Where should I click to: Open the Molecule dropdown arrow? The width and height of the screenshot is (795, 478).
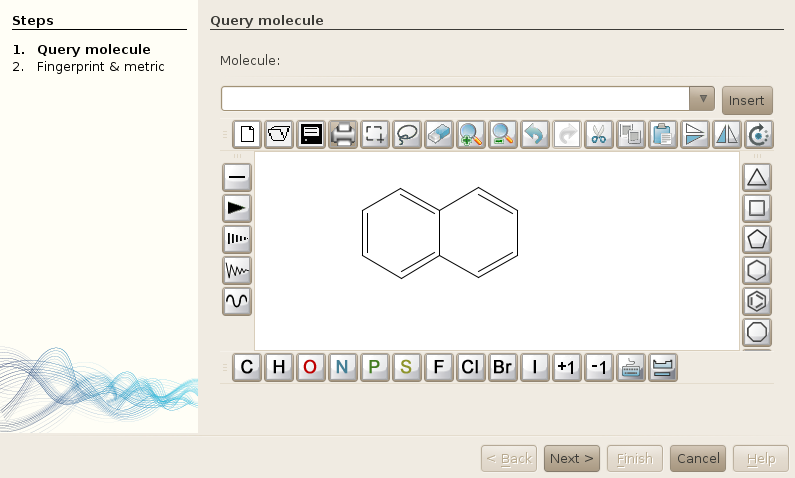click(702, 99)
